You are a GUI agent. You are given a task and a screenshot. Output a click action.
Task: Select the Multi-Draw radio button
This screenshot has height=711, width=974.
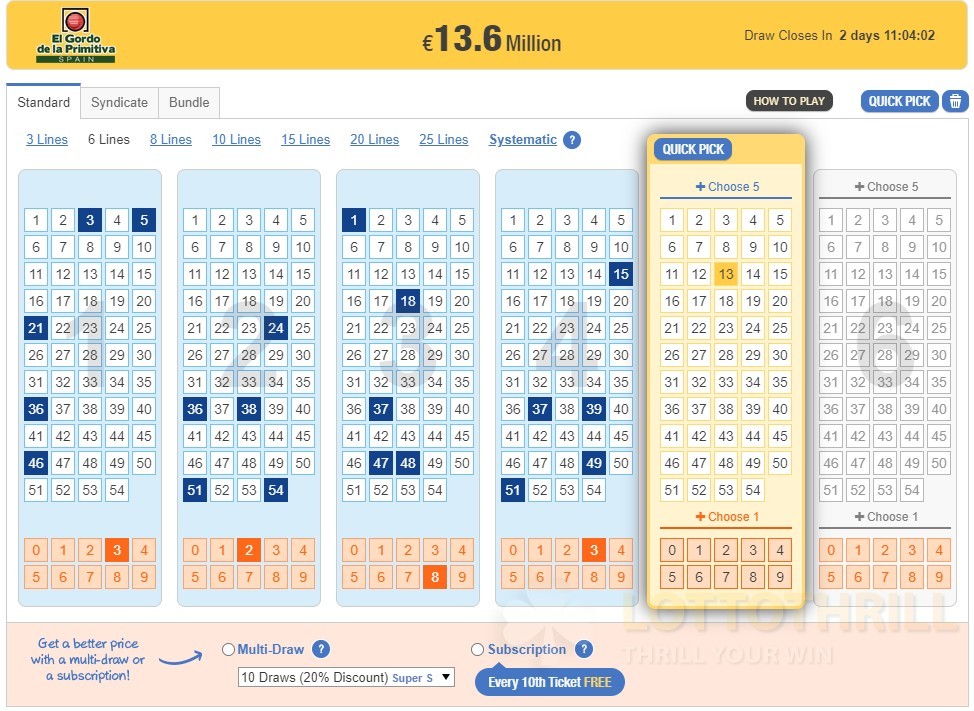tap(229, 650)
